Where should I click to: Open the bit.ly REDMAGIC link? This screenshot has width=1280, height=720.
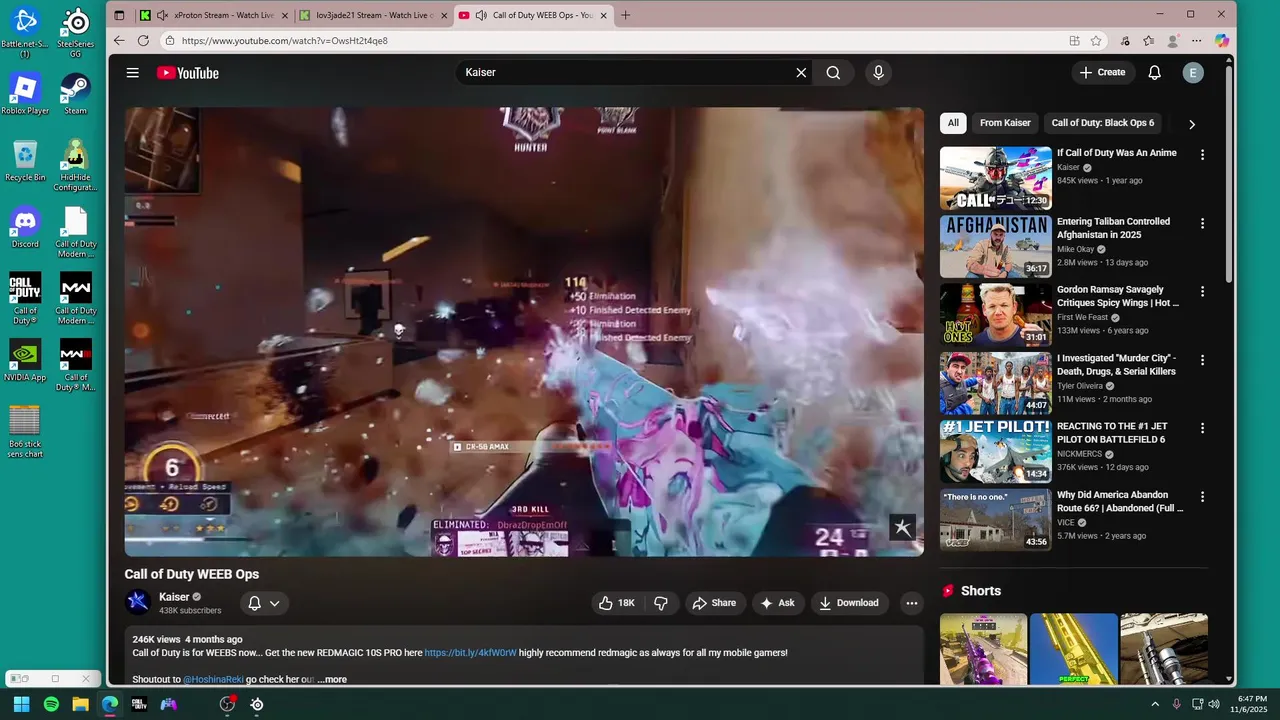470,653
